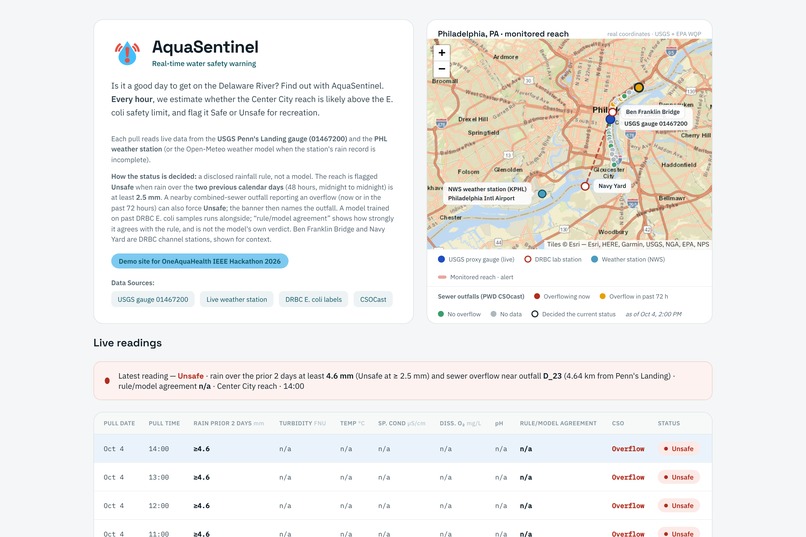Open the Demo site for OneAquaHealth IEEE Hackathon button

point(199,261)
